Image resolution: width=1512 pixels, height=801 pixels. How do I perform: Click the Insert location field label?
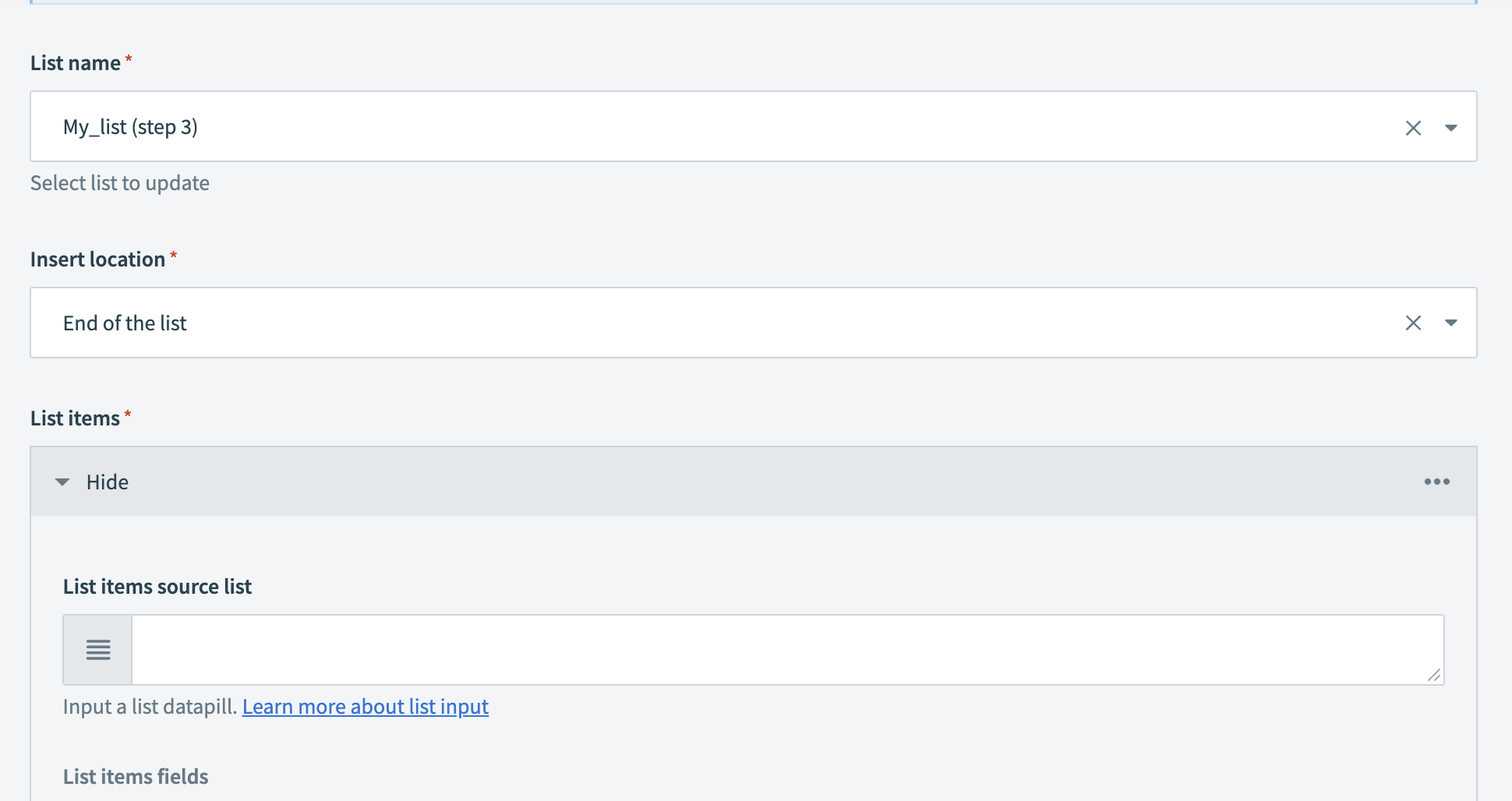[97, 259]
